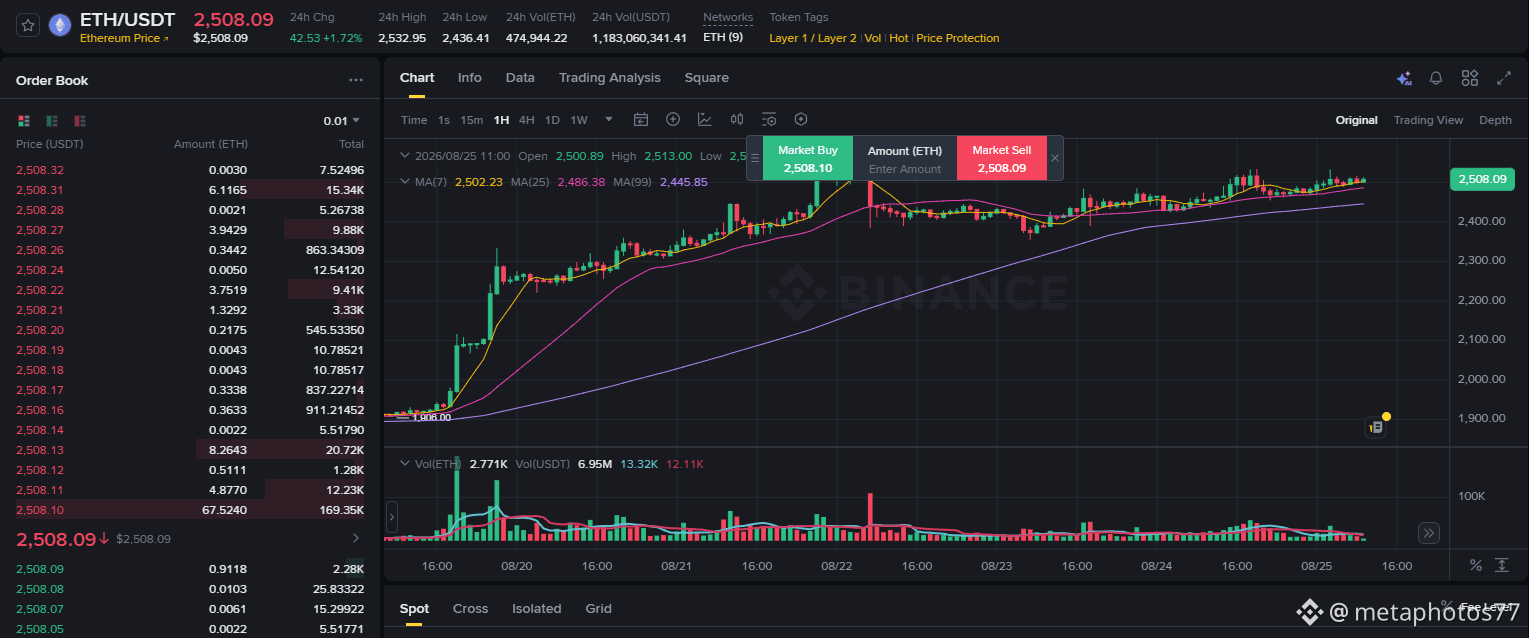
Task: Select the 15m time interval
Action: pos(471,120)
